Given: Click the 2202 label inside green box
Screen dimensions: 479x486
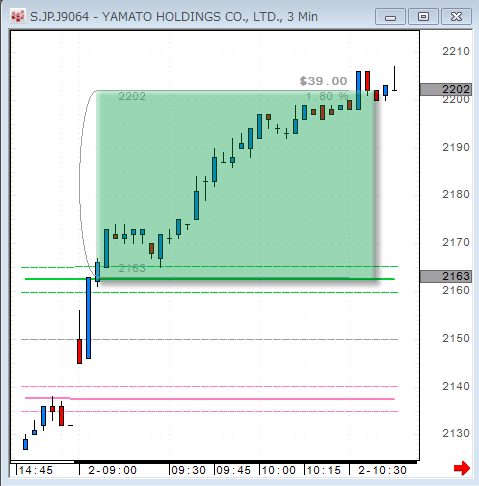Looking at the screenshot, I should 132,96.
